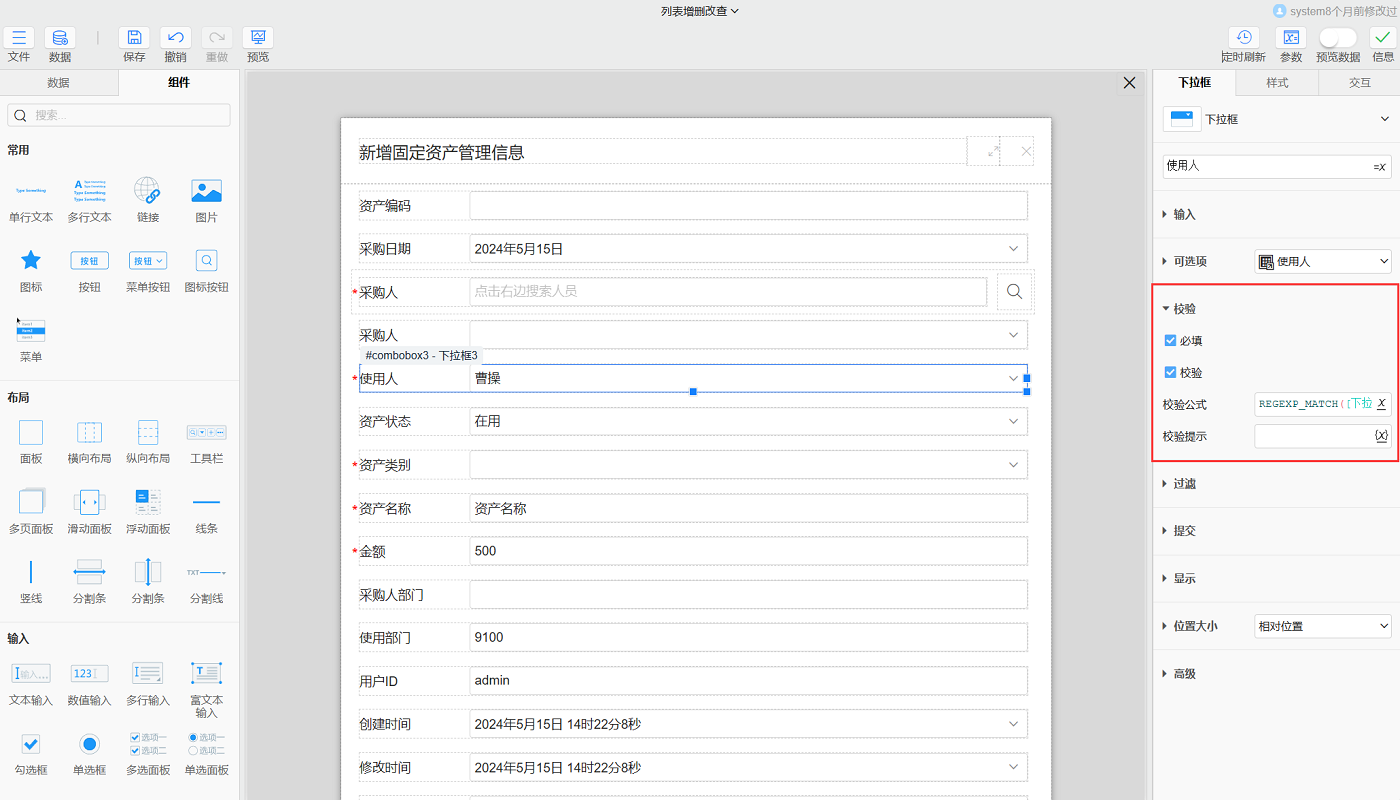Toggle the 预览数据 switch

pyautogui.click(x=1337, y=38)
